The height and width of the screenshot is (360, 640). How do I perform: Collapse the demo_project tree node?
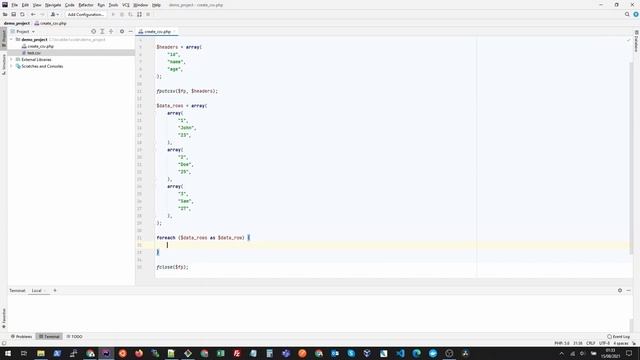[x=11, y=40]
